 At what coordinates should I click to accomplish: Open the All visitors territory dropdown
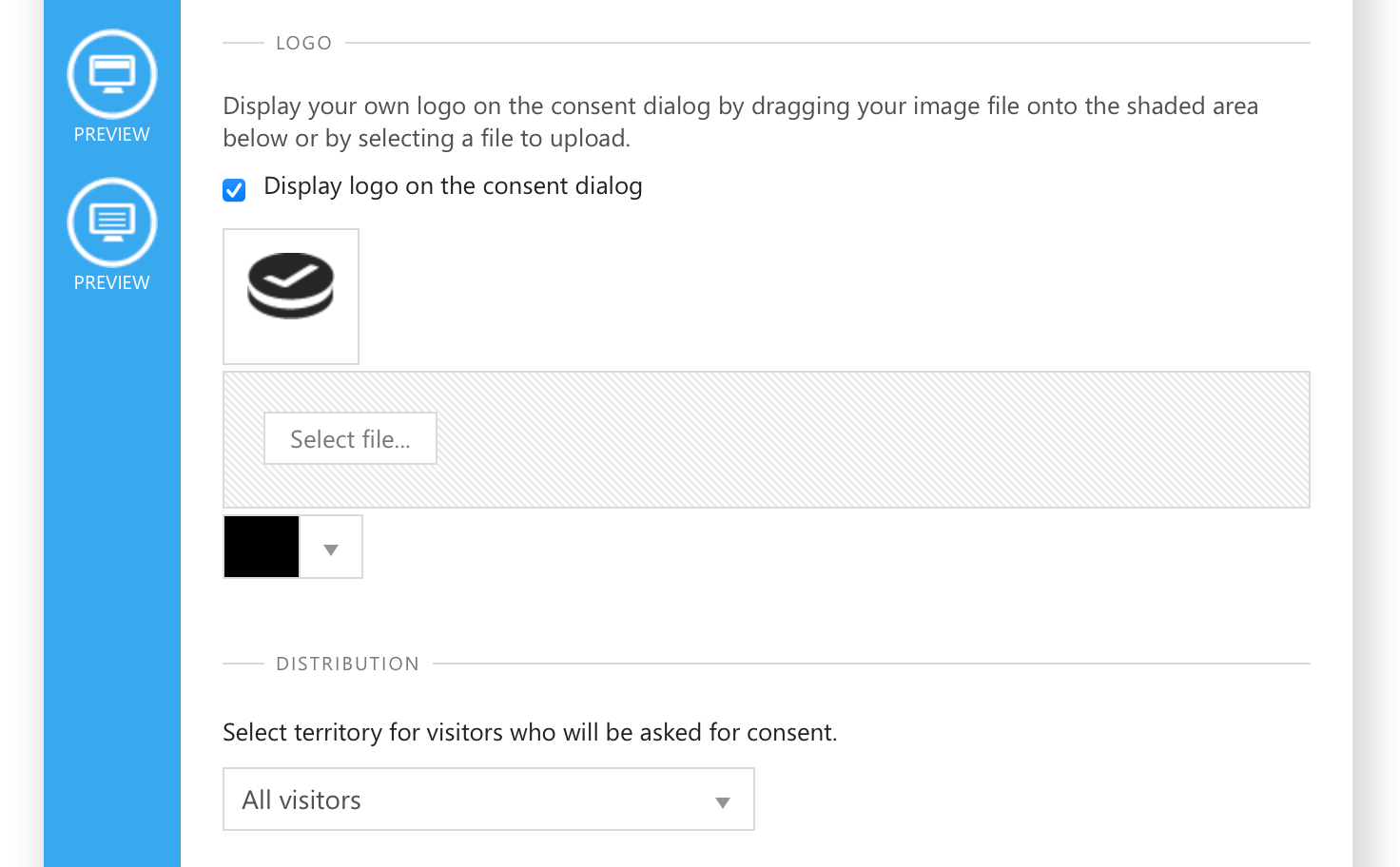pos(489,800)
